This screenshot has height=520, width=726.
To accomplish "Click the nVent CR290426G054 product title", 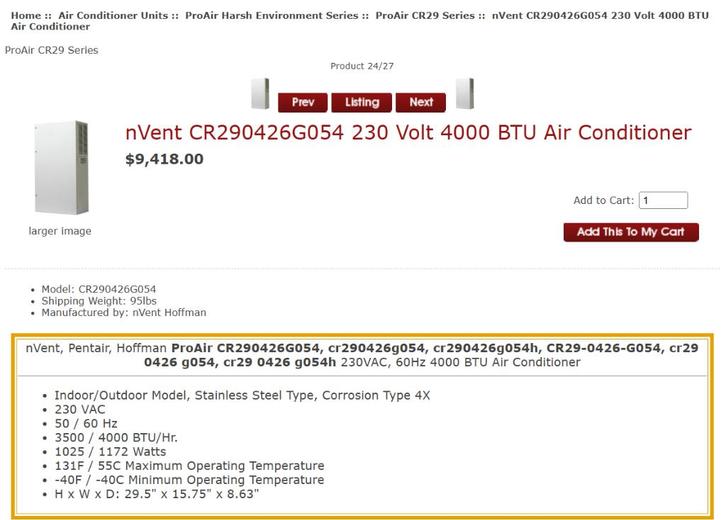I will tap(408, 133).
